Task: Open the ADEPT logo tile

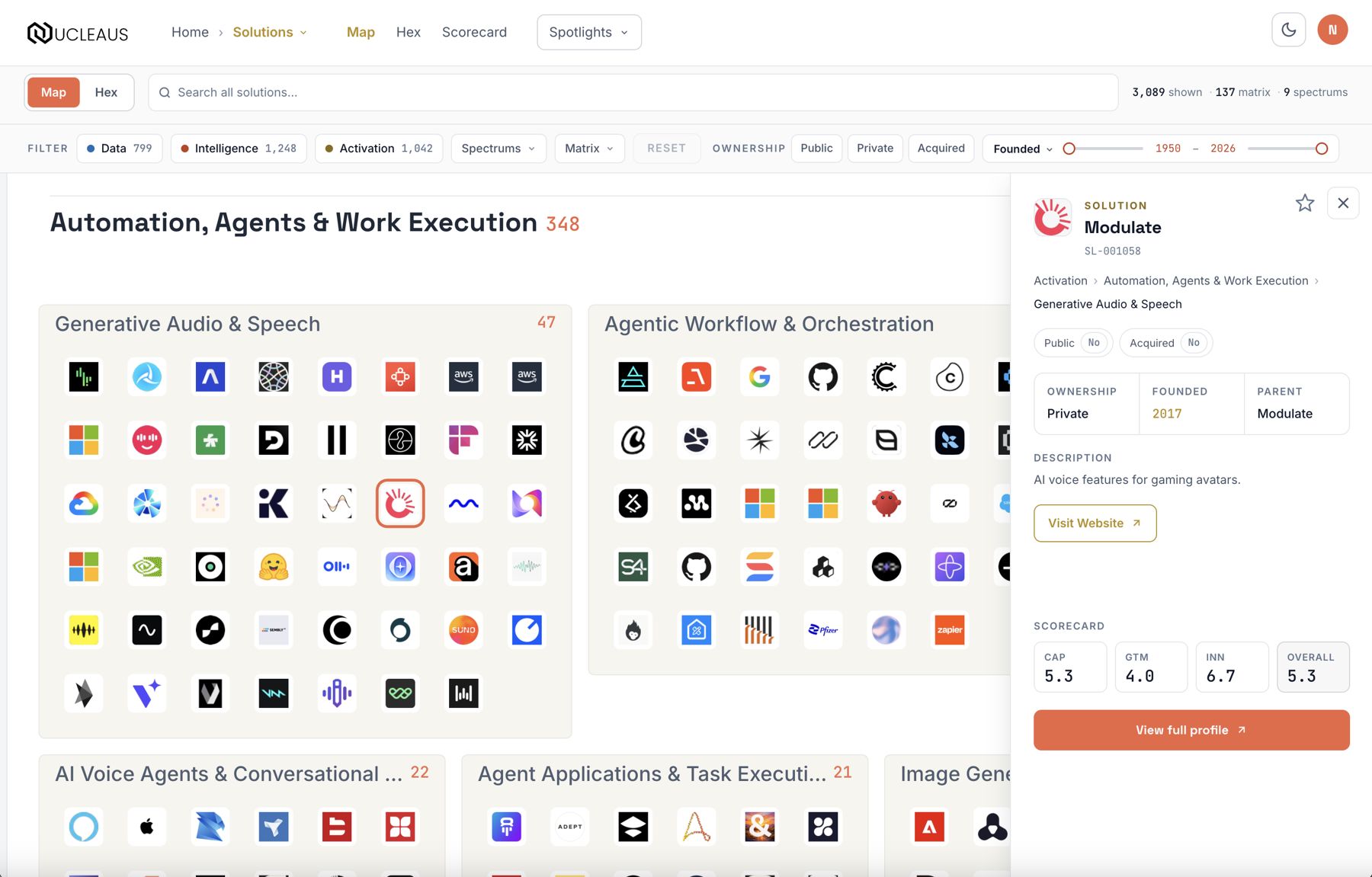Action: [570, 826]
